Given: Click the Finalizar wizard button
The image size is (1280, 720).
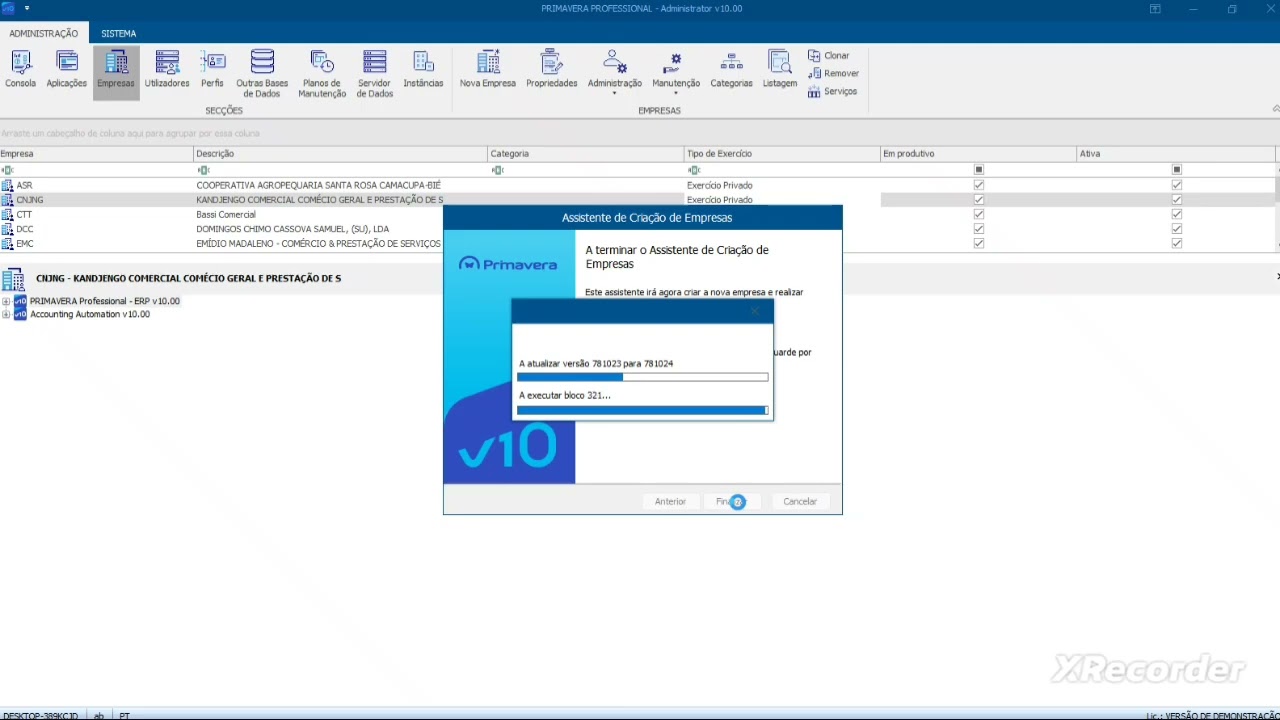Looking at the screenshot, I should pyautogui.click(x=735, y=501).
